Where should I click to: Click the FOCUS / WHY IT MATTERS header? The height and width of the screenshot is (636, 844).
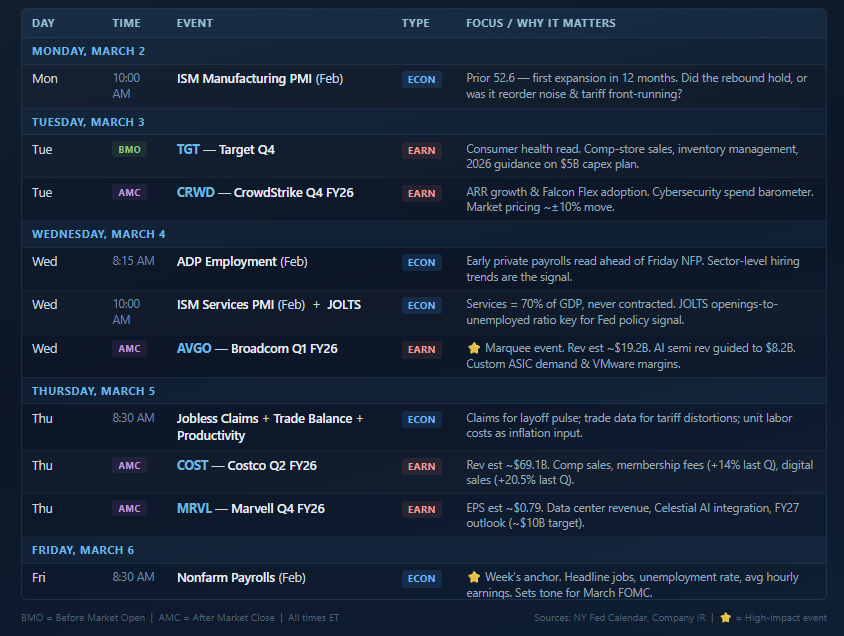click(541, 23)
